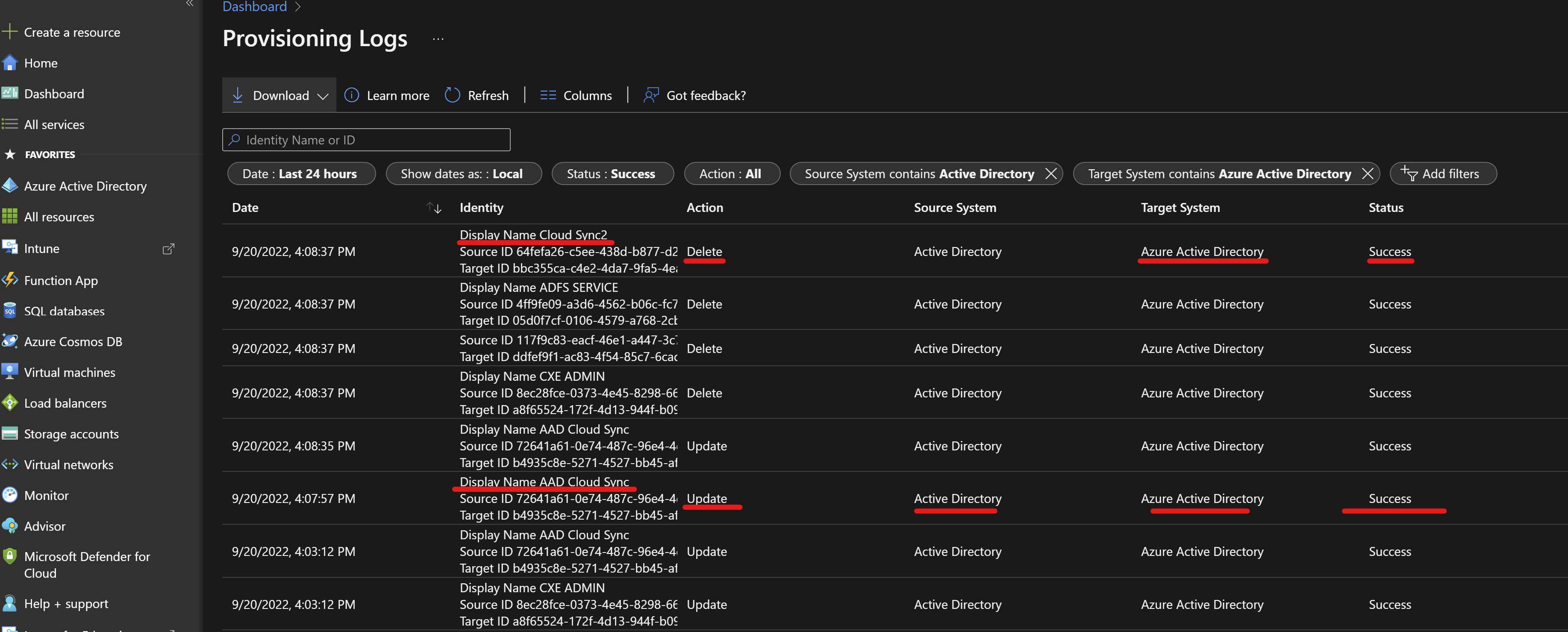
Task: Click the Dashboard breadcrumb link
Action: coord(254,7)
